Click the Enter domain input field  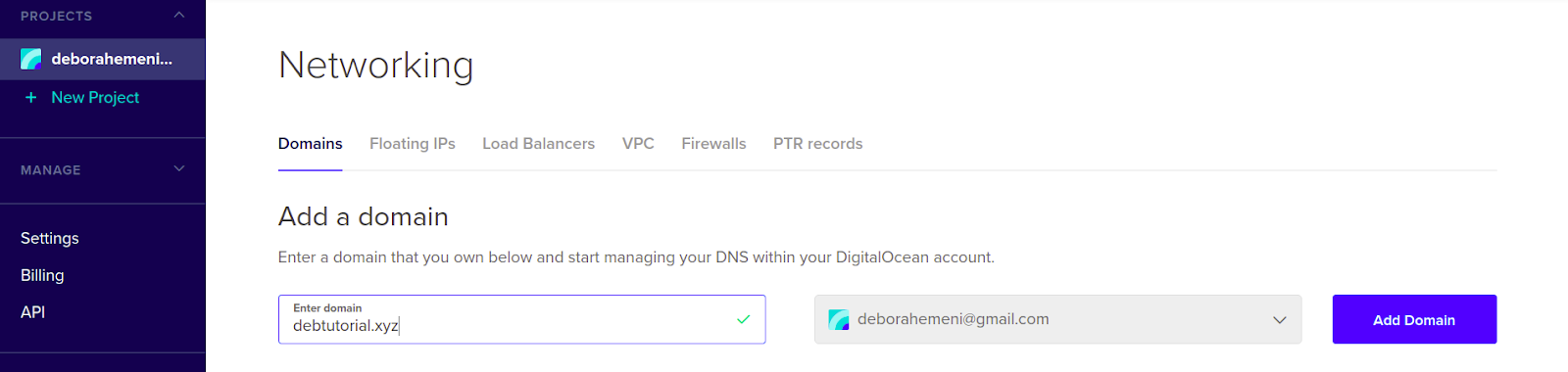click(x=521, y=319)
